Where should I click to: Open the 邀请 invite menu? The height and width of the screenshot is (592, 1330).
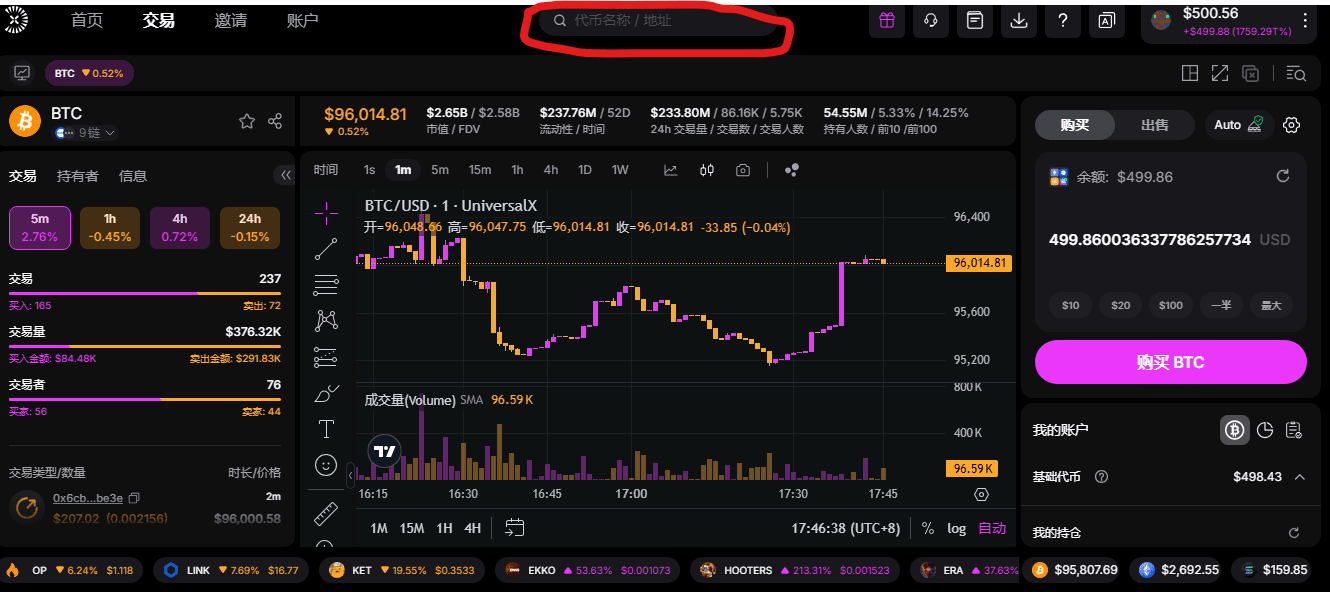coord(230,20)
